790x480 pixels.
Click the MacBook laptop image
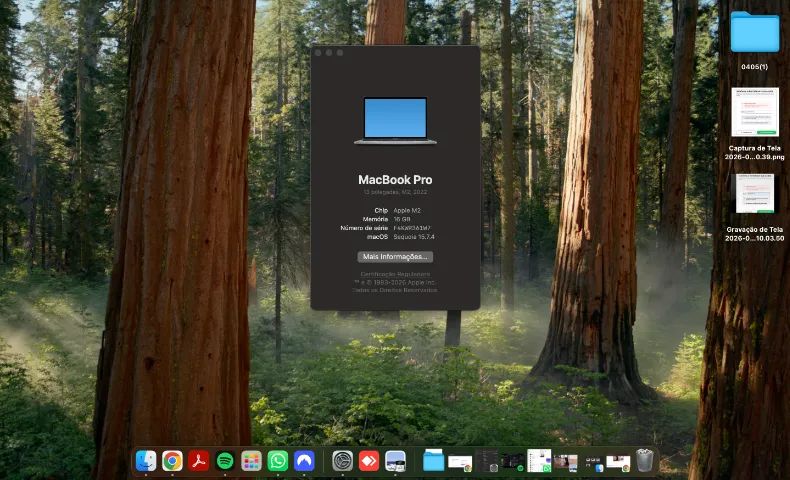tap(395, 121)
